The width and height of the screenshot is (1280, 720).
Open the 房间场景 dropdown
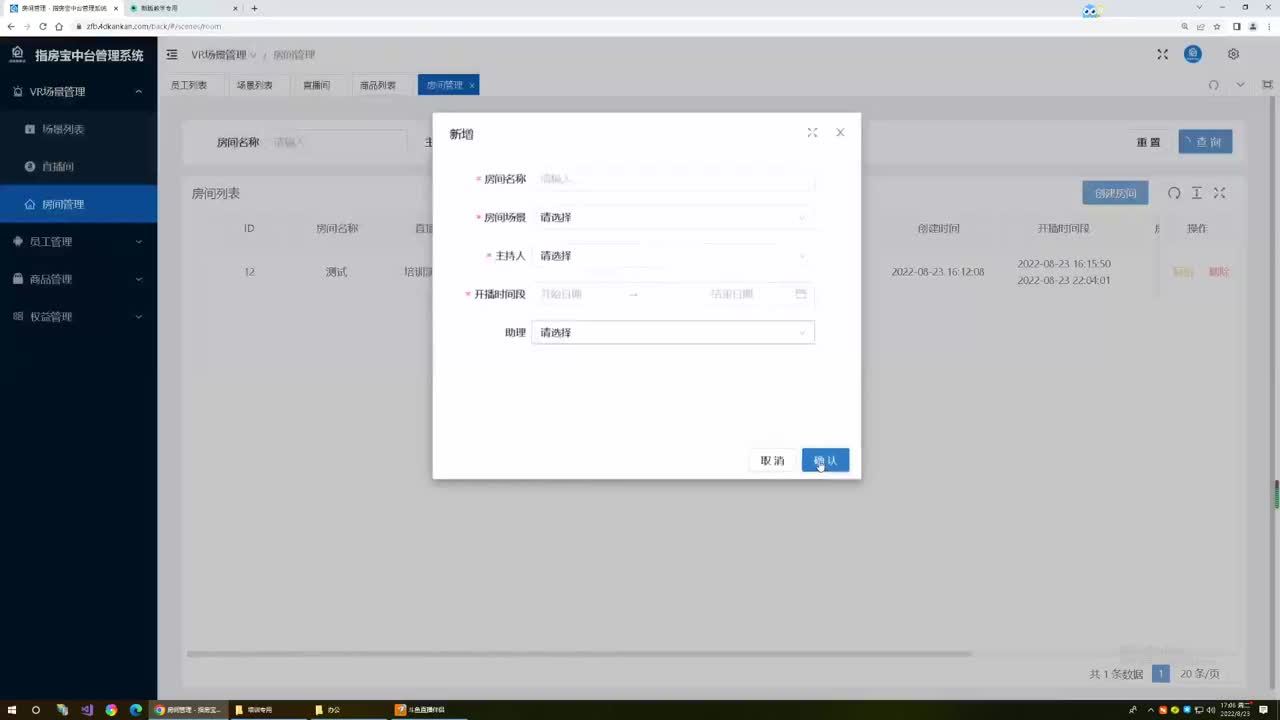pos(672,217)
